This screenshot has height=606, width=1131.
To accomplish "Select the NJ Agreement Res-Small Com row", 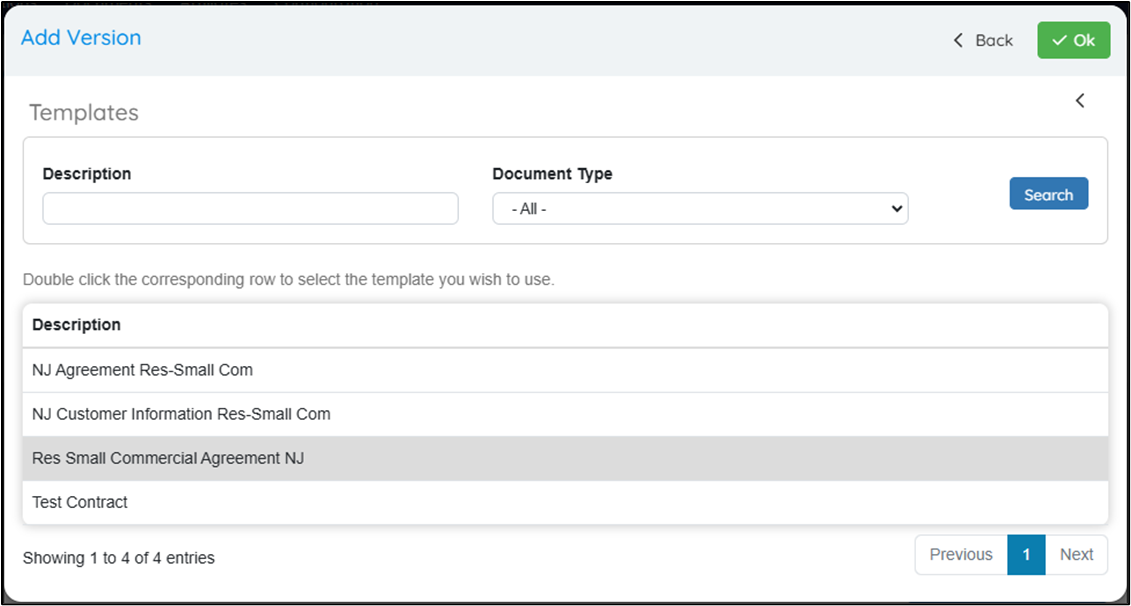I will tap(566, 370).
